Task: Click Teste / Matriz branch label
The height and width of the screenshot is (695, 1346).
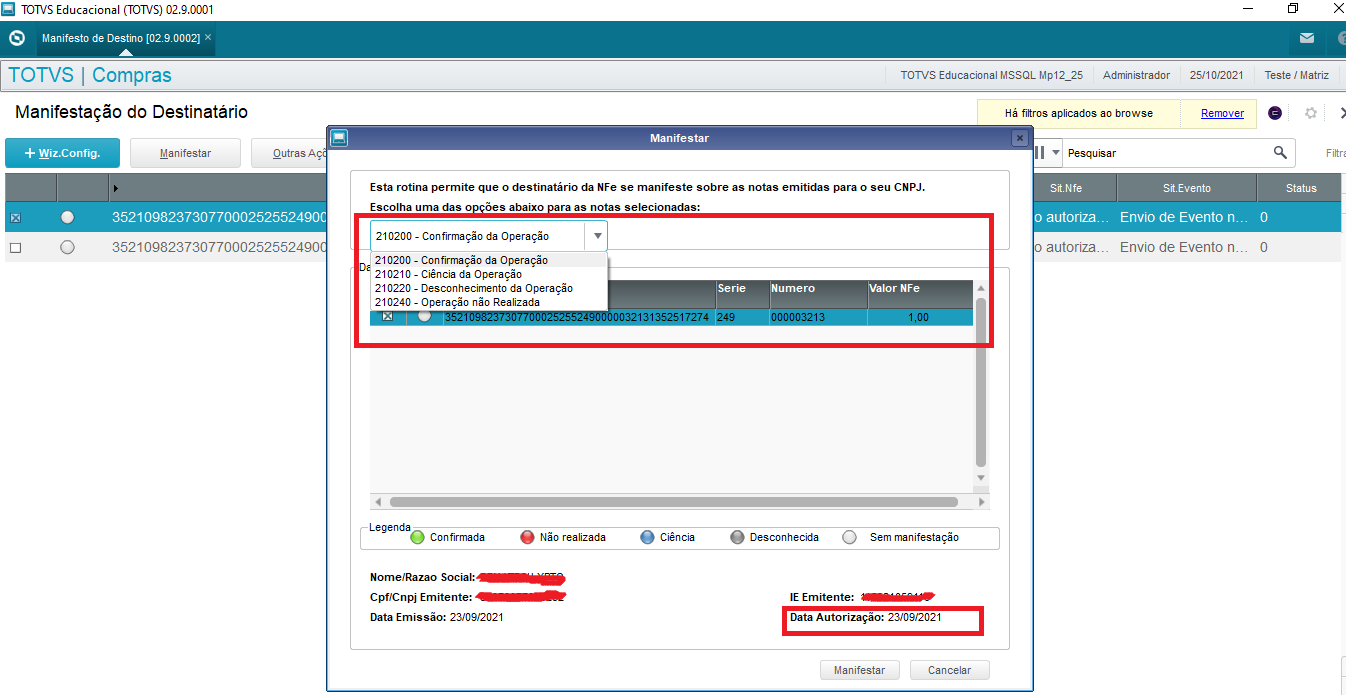Action: tap(1296, 75)
